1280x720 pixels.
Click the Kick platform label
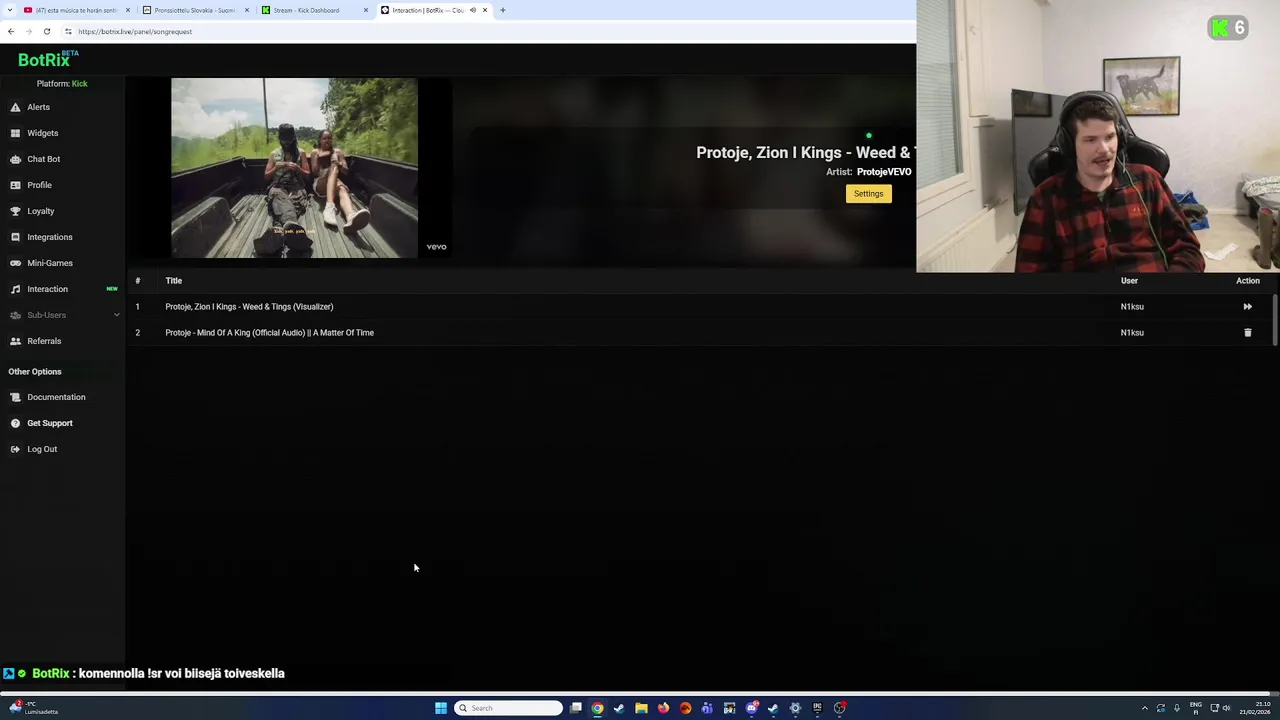coord(79,84)
